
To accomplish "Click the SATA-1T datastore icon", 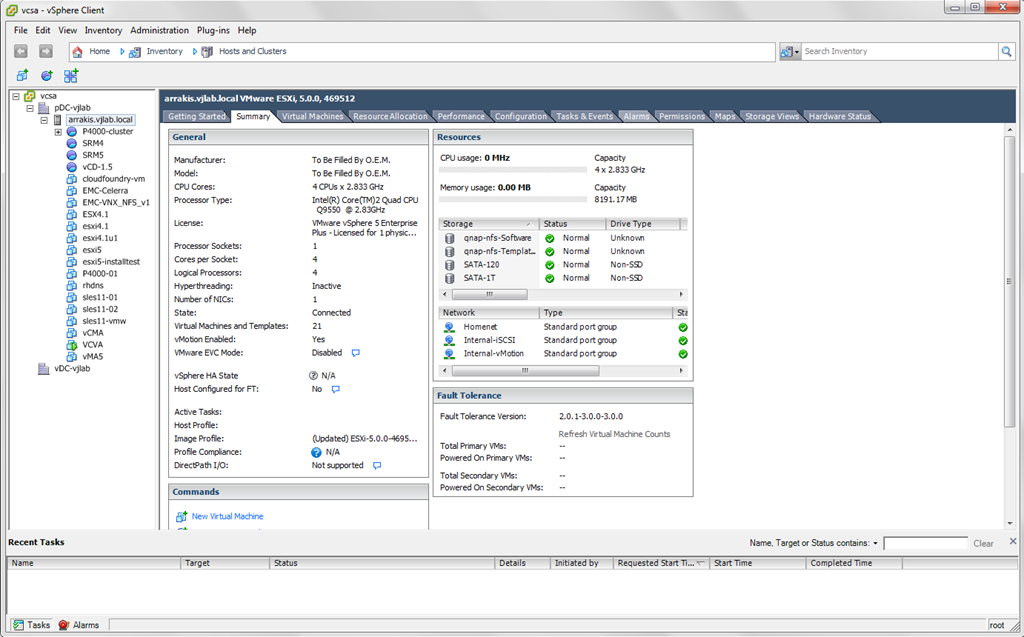I will [449, 278].
